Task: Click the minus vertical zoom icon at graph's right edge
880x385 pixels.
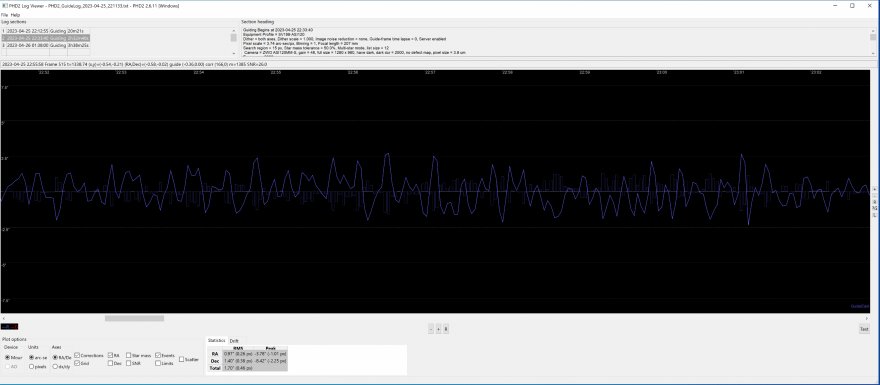Action: click(874, 196)
